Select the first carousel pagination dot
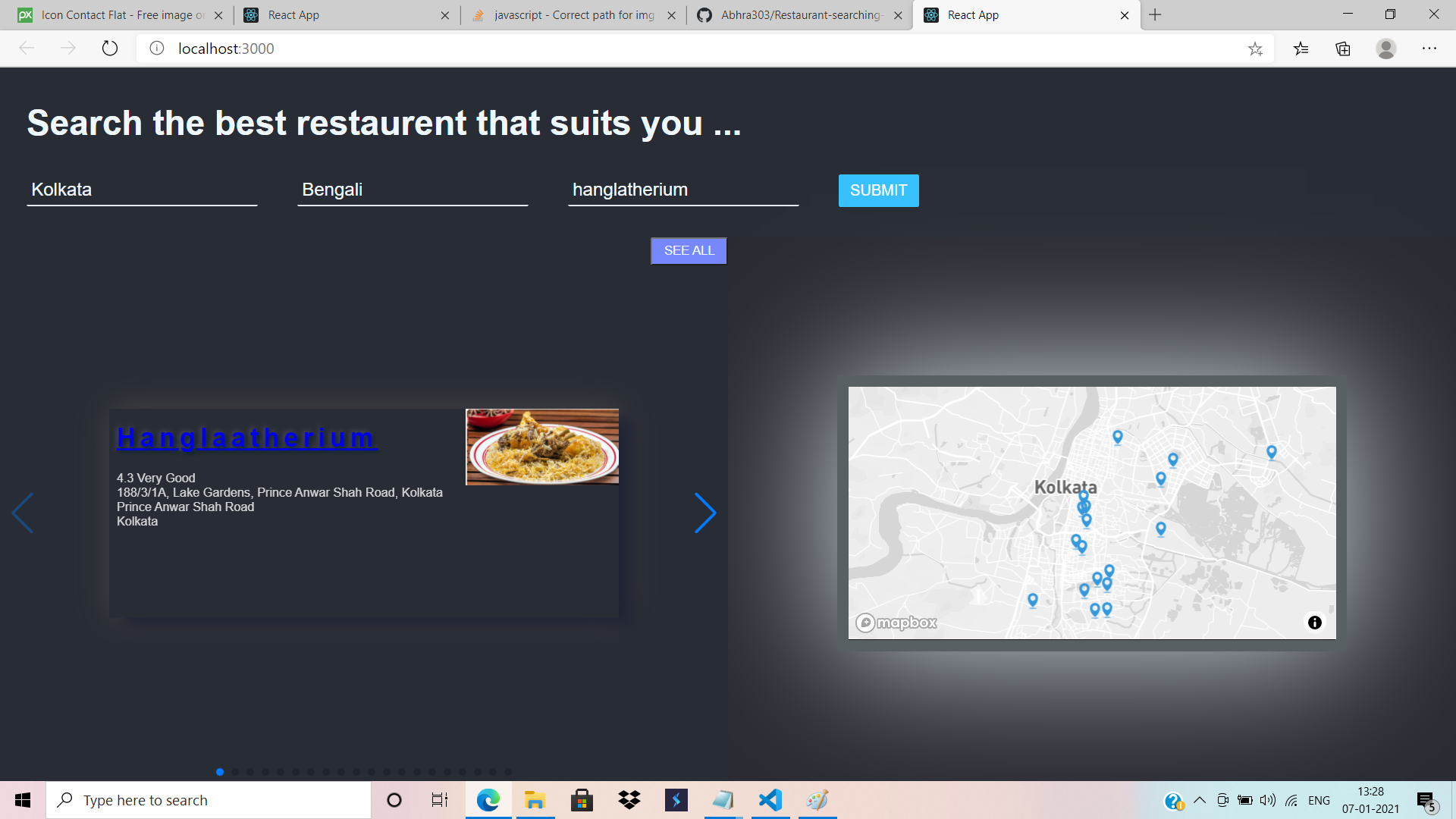The width and height of the screenshot is (1456, 819). point(220,772)
